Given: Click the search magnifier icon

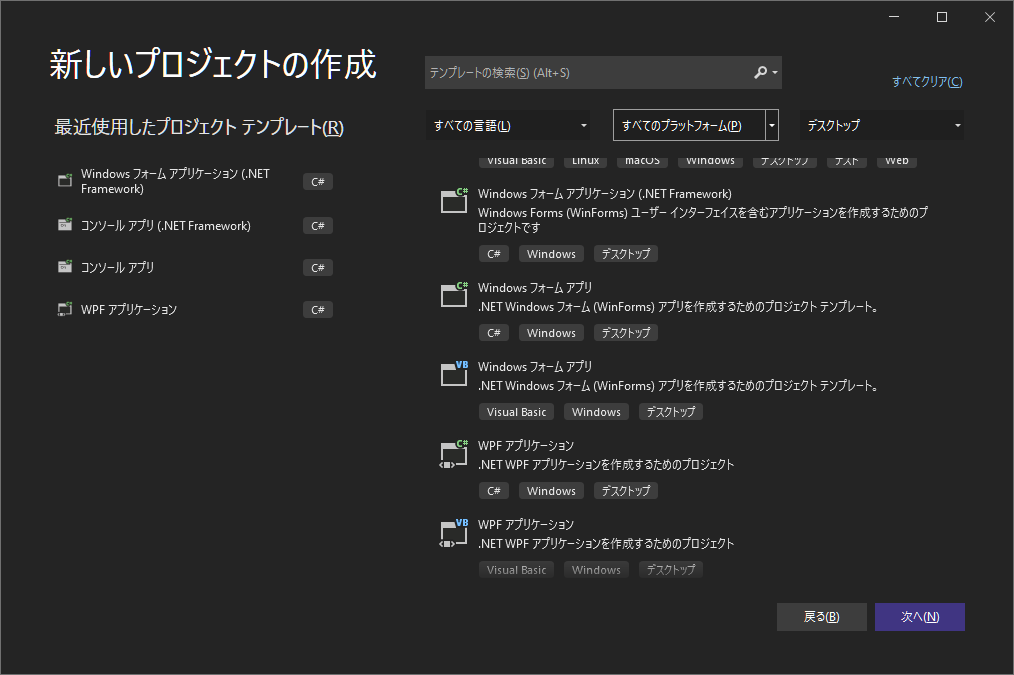Looking at the screenshot, I should coord(760,72).
